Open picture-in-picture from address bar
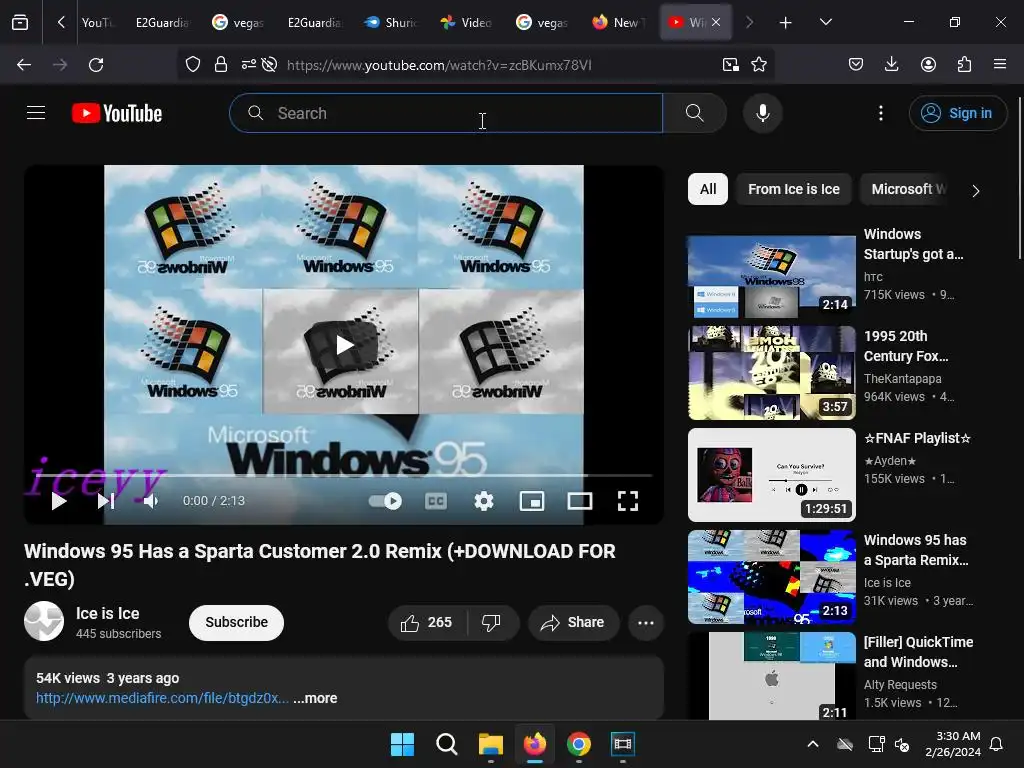 pos(731,65)
